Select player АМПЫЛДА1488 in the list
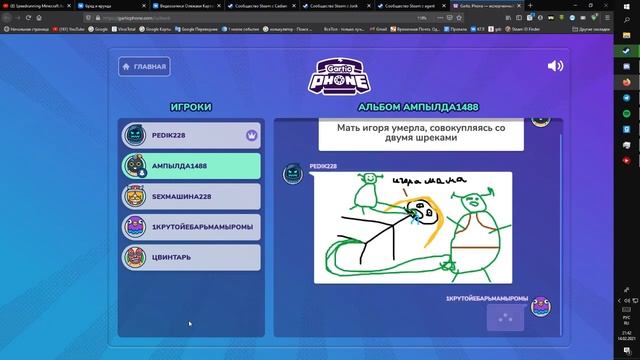 coord(191,166)
